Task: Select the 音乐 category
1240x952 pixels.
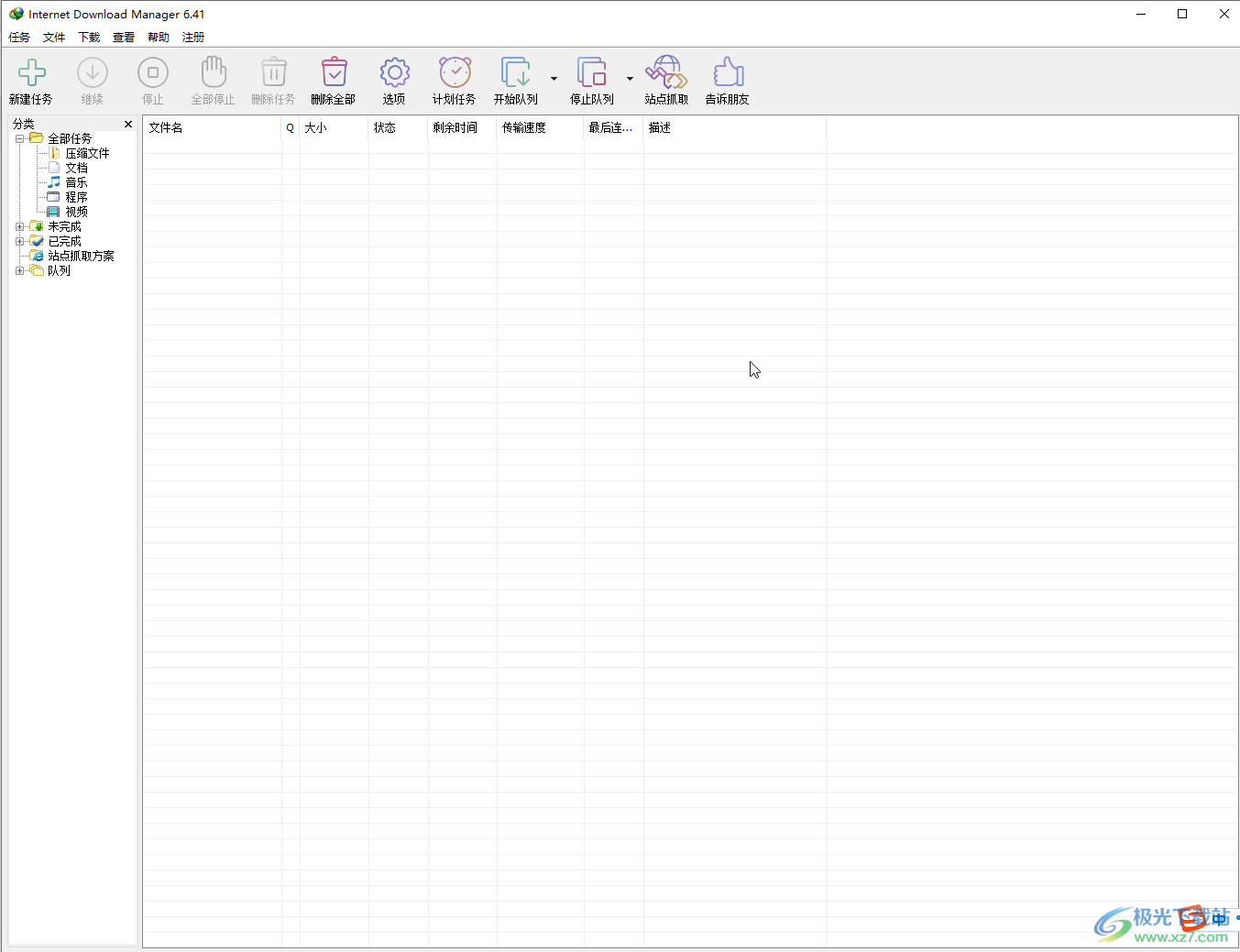Action: pyautogui.click(x=76, y=182)
